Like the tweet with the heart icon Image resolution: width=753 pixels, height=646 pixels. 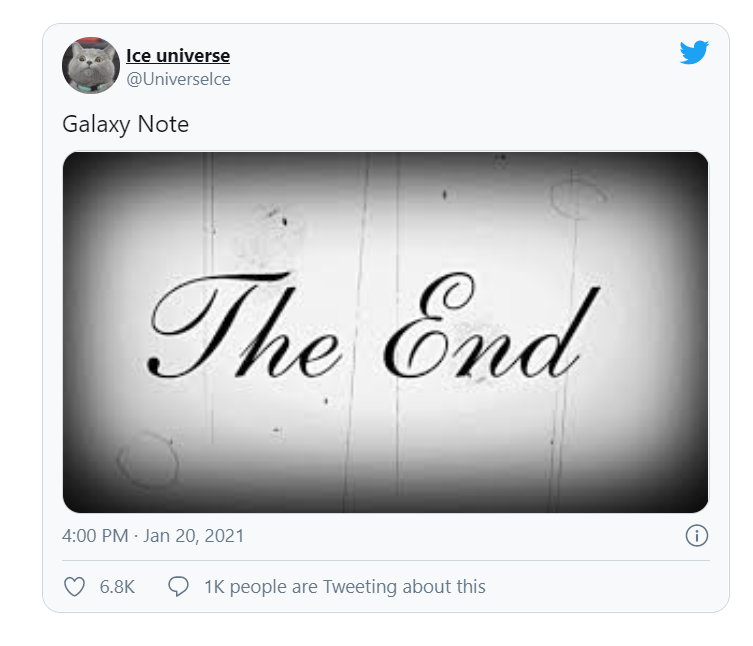(75, 587)
